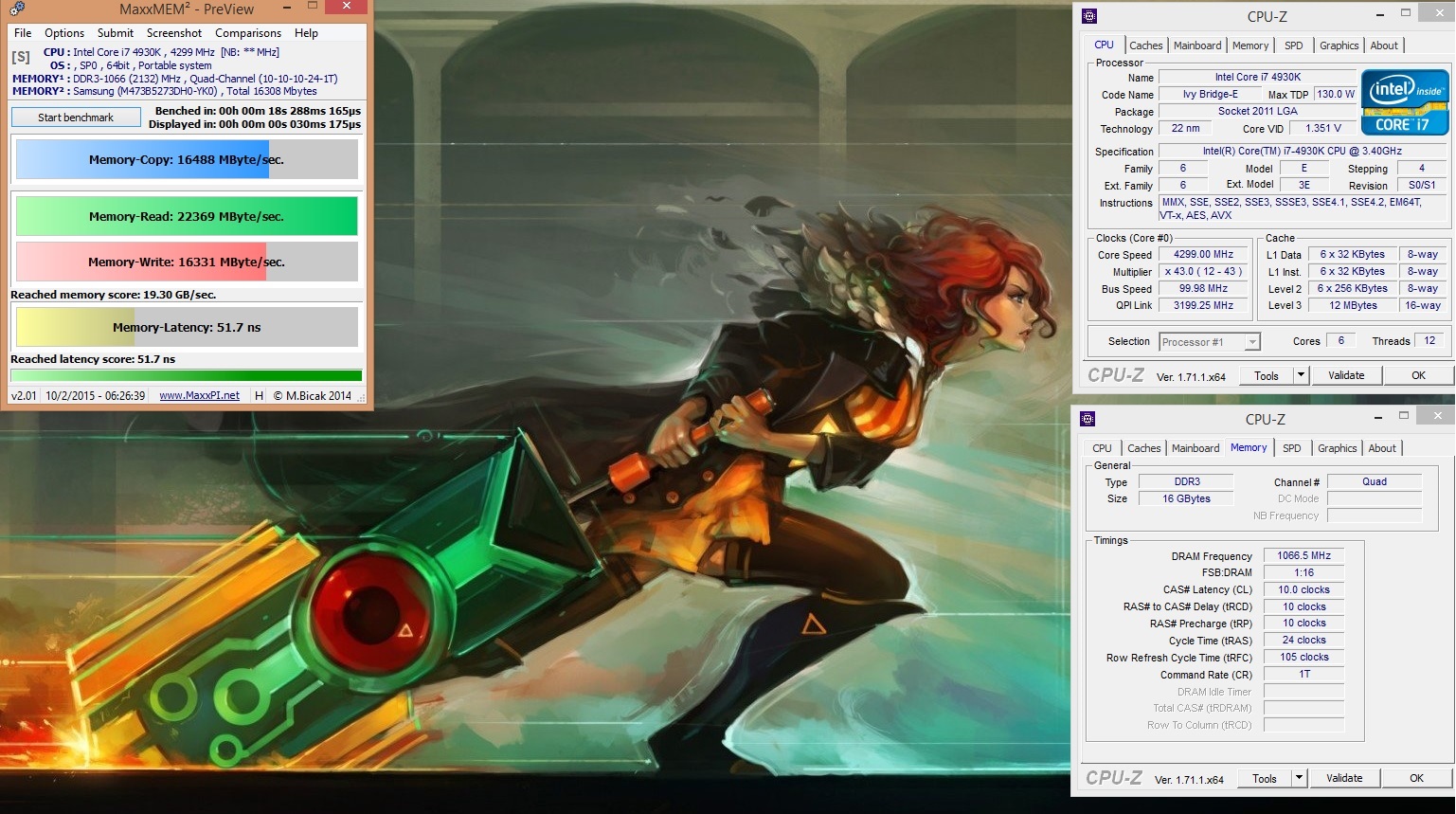Viewport: 1456px width, 814px height.
Task: Click the H button in MaxxMEM status bar
Action: [x=260, y=395]
